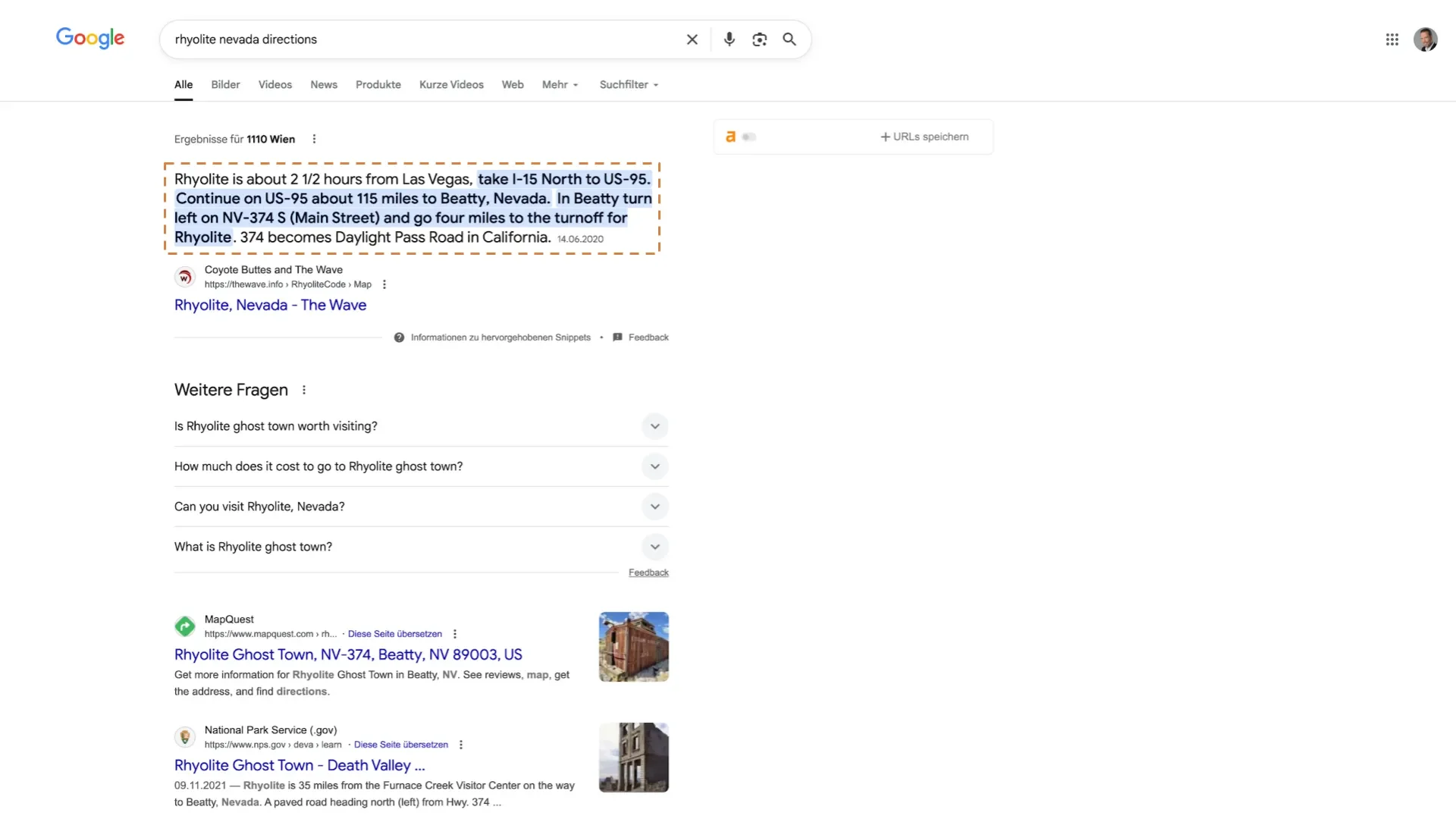Open three-dot options for MapQuest result
The width and height of the screenshot is (1456, 819).
coord(455,634)
